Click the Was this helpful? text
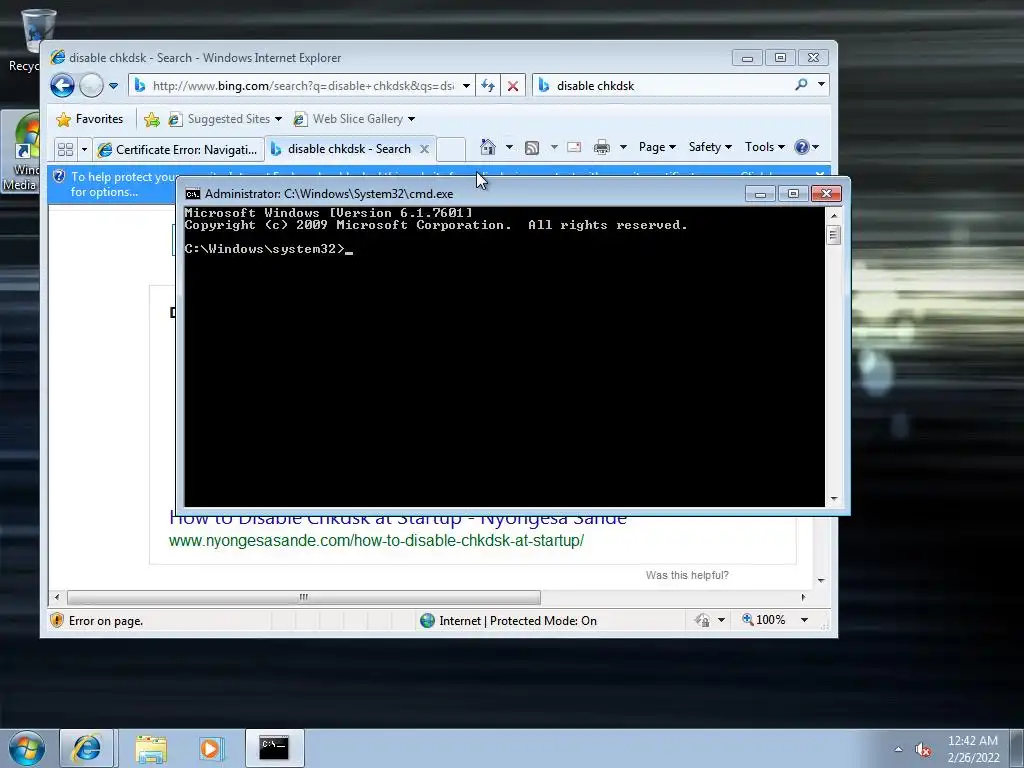 pyautogui.click(x=687, y=575)
